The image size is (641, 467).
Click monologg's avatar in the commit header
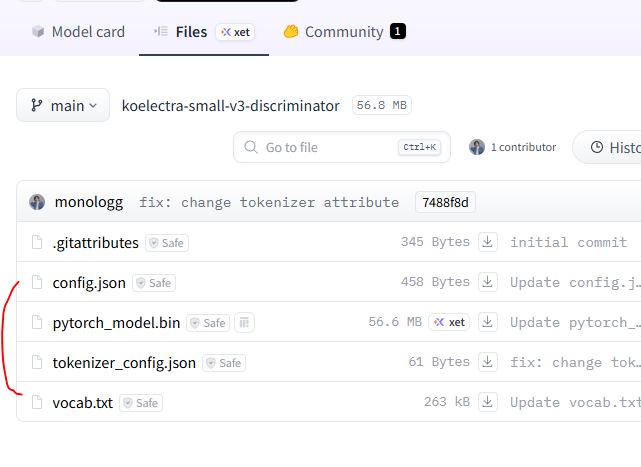click(37, 202)
